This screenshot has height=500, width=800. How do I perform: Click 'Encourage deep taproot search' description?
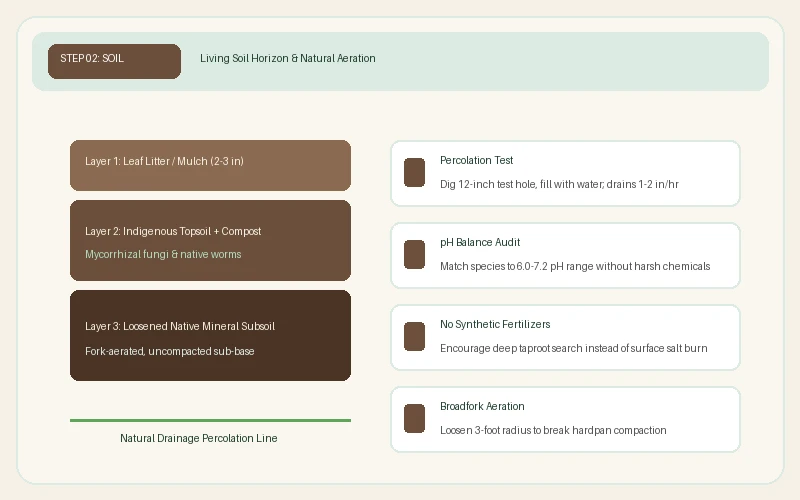coord(573,348)
